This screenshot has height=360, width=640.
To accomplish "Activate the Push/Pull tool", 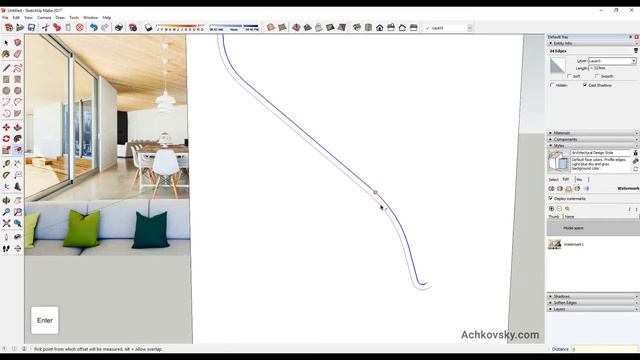I will [18, 127].
